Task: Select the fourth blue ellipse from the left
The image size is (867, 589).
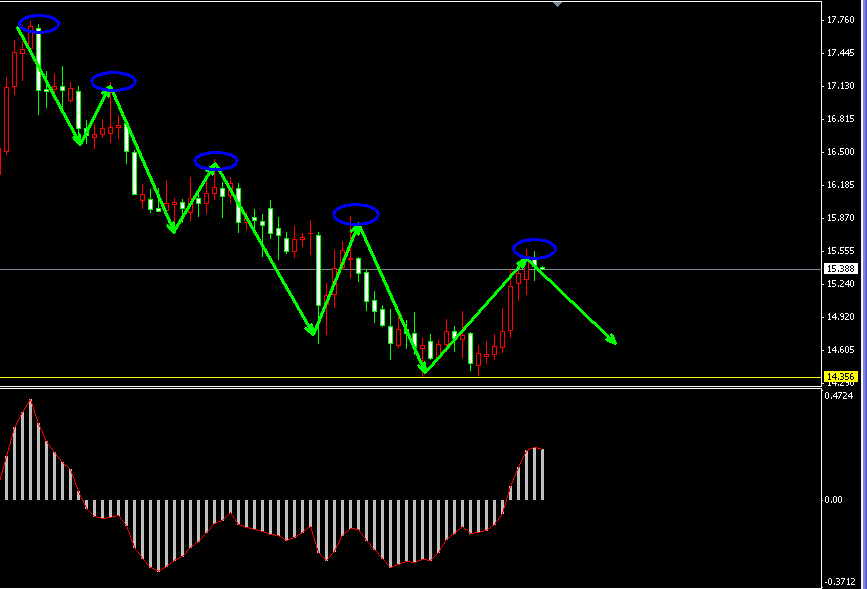Action: (x=356, y=213)
